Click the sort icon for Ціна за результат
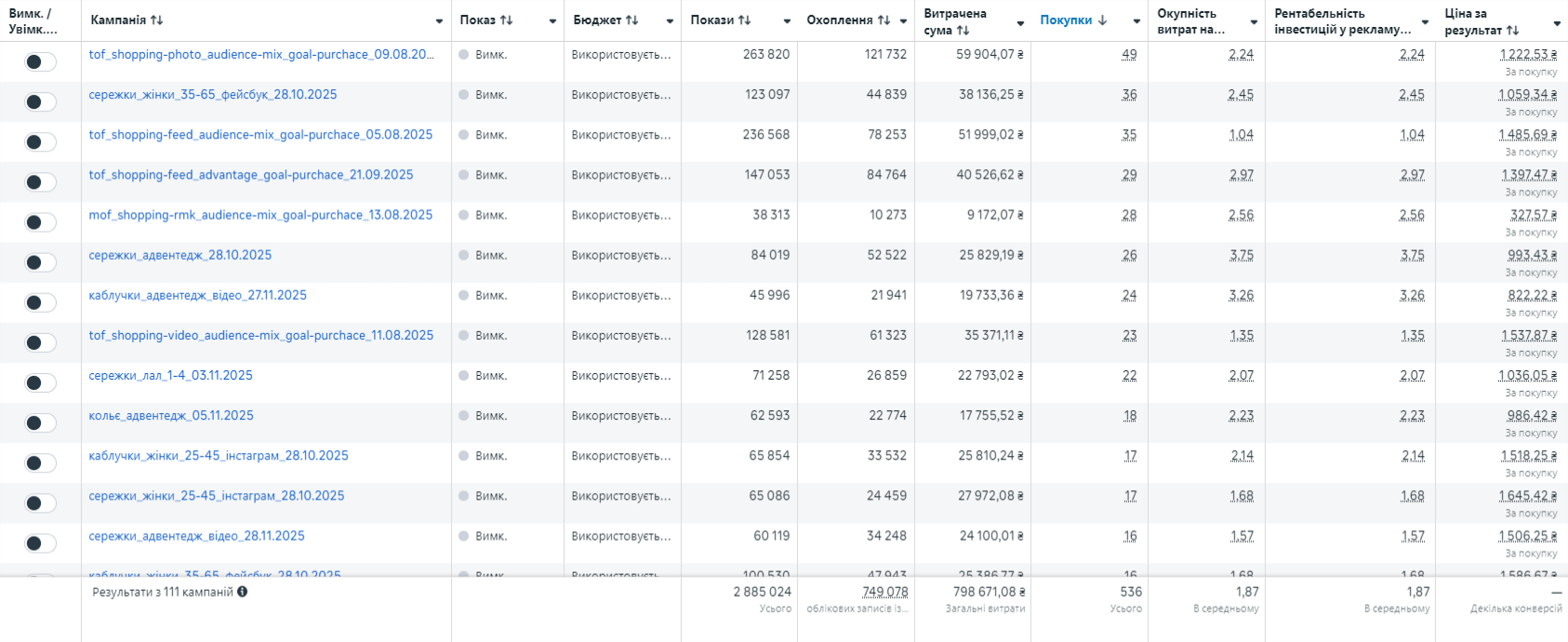This screenshot has width=1568, height=642. coord(1512,30)
